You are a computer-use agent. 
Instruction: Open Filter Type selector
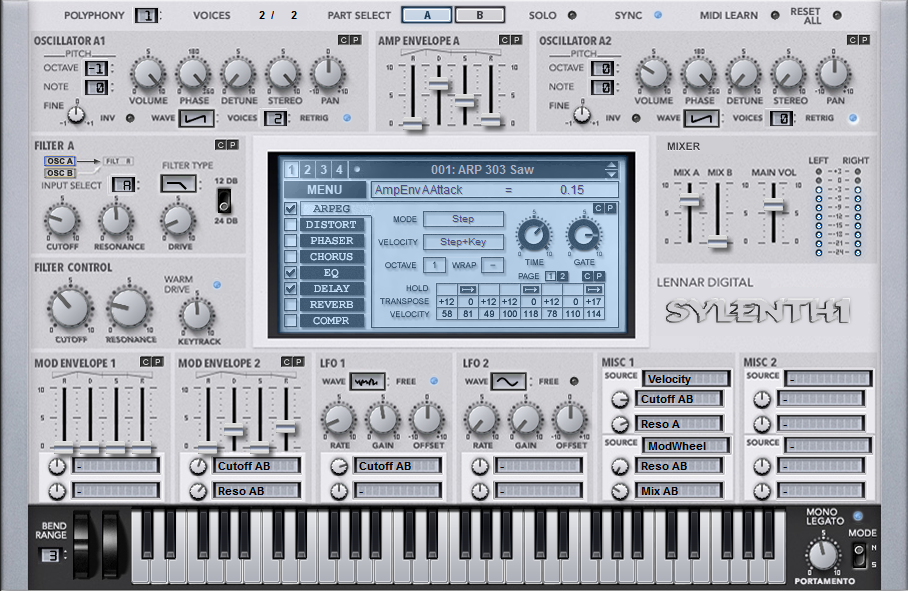(x=178, y=184)
